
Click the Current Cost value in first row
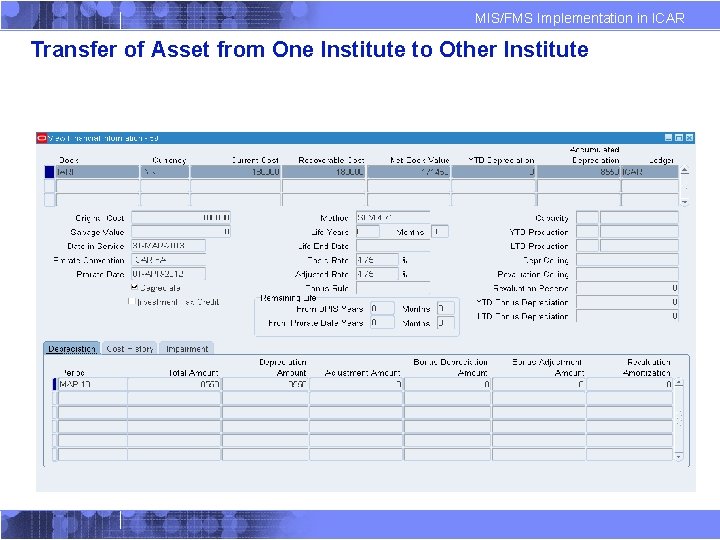pyautogui.click(x=235, y=172)
